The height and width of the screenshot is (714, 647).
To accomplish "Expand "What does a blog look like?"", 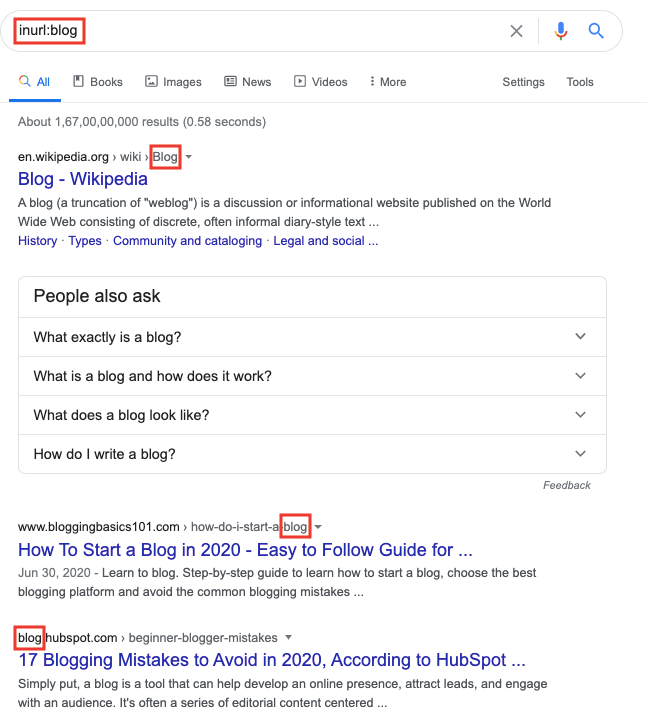I will tap(312, 415).
